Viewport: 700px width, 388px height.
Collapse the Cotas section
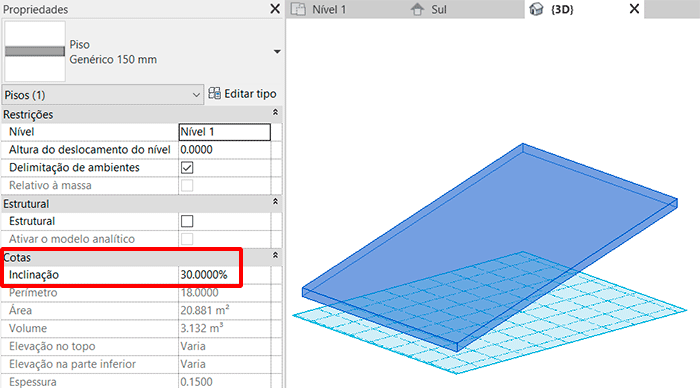(x=275, y=255)
